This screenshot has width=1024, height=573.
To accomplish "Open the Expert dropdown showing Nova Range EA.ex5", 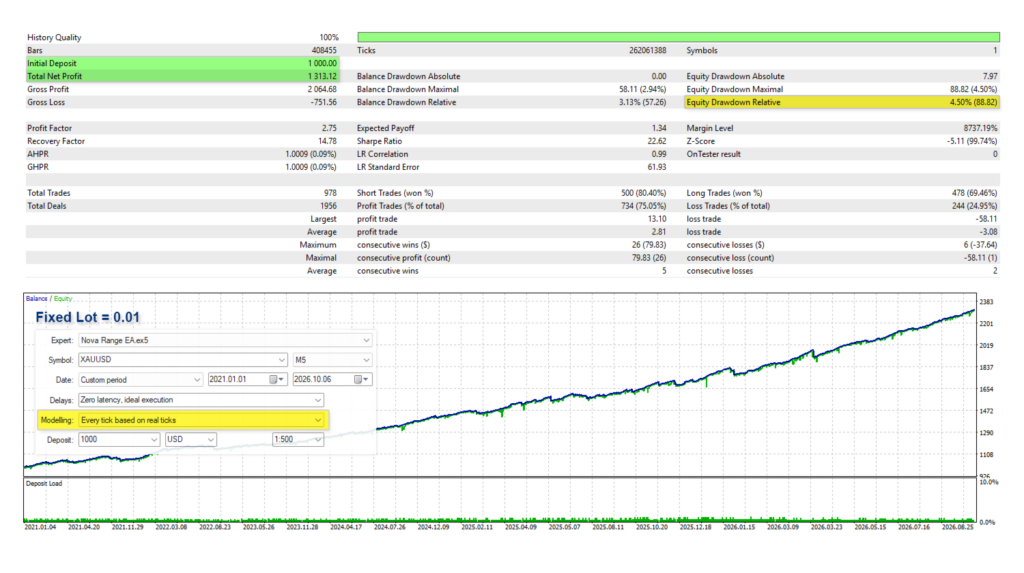I will (225, 340).
